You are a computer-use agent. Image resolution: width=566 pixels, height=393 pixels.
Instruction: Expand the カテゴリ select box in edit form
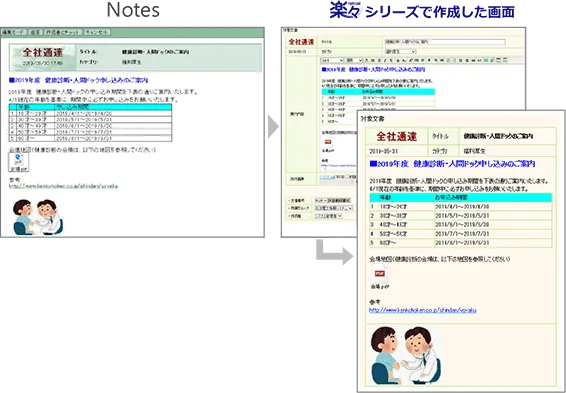tap(401, 52)
